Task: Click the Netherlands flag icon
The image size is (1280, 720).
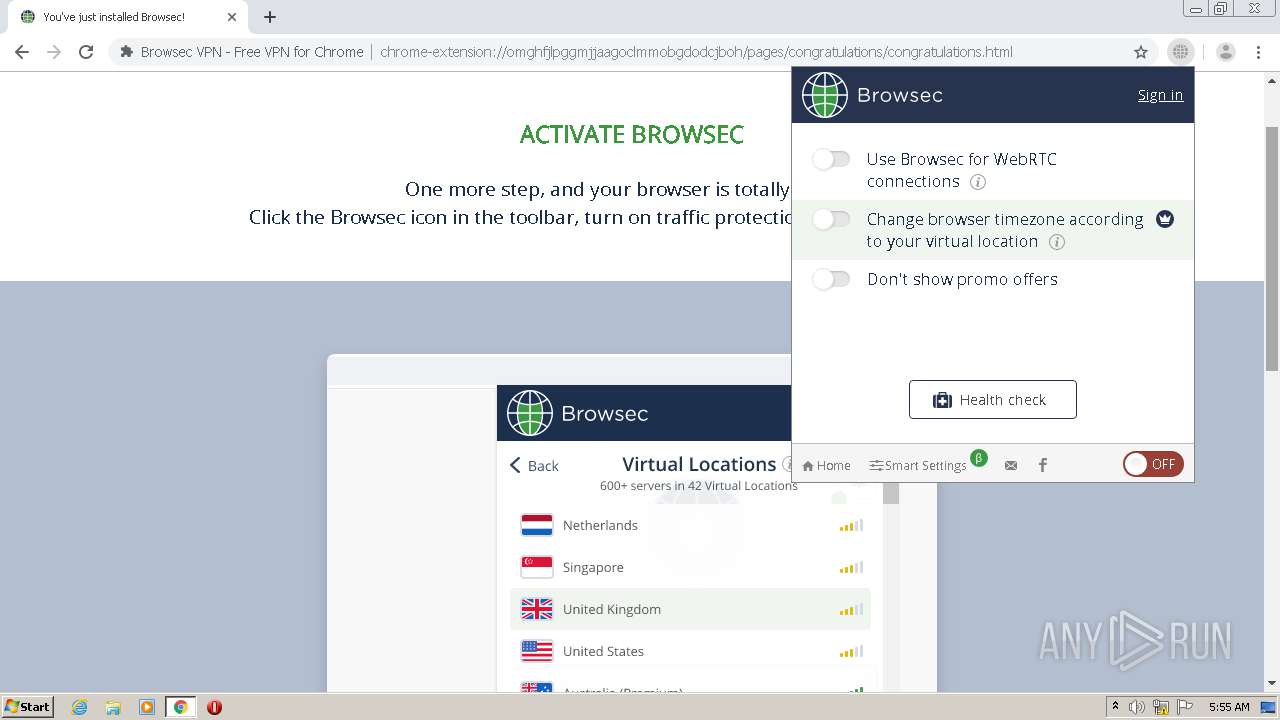Action: (537, 525)
